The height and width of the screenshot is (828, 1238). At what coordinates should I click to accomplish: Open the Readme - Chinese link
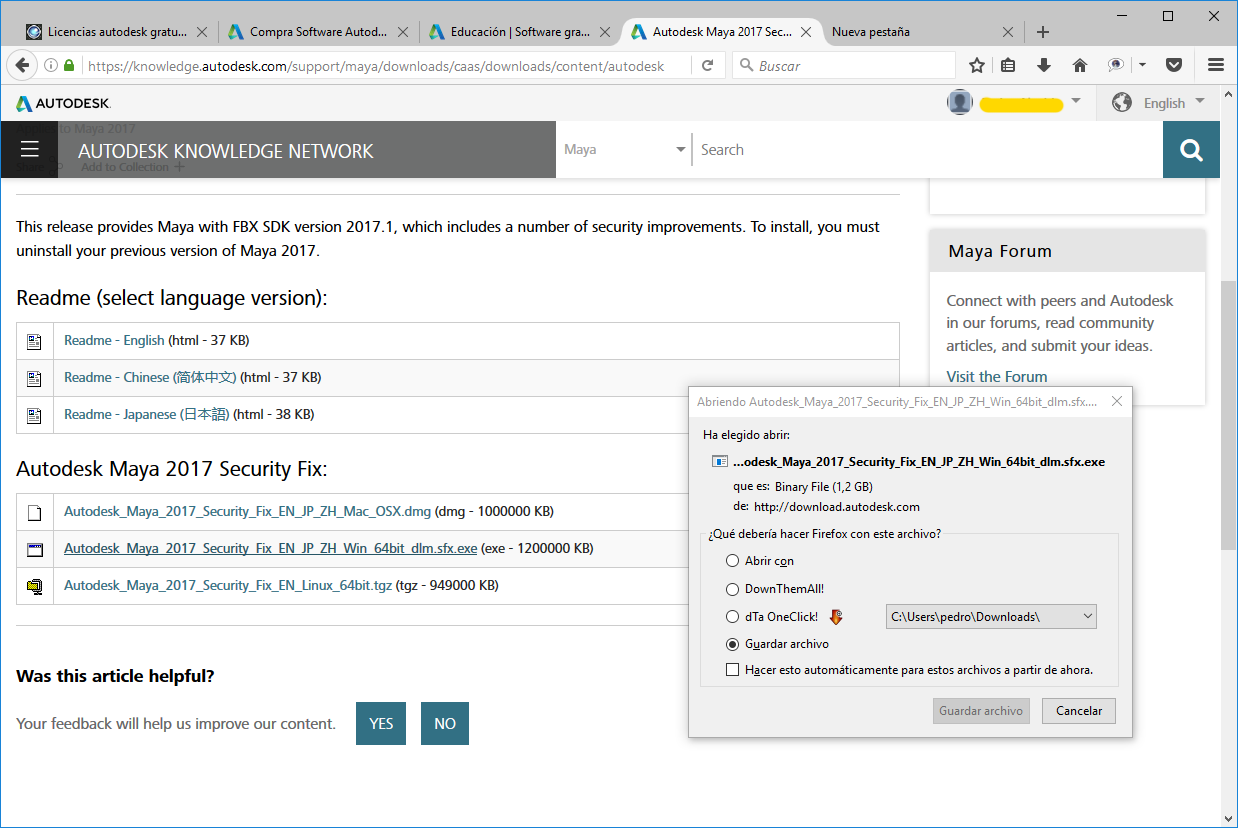[150, 378]
